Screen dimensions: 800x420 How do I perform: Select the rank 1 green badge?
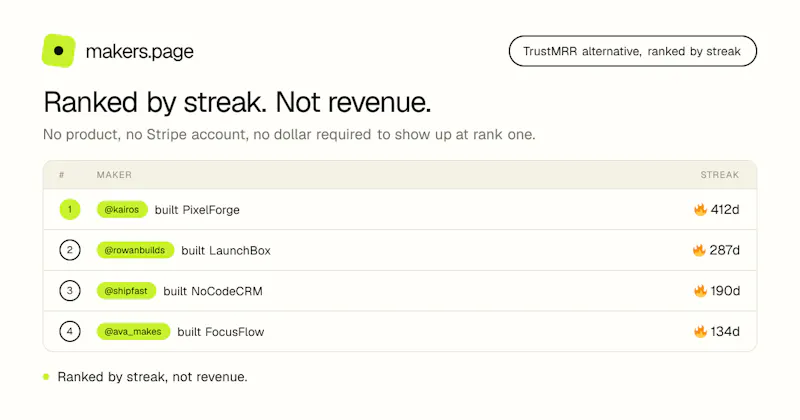pos(70,209)
